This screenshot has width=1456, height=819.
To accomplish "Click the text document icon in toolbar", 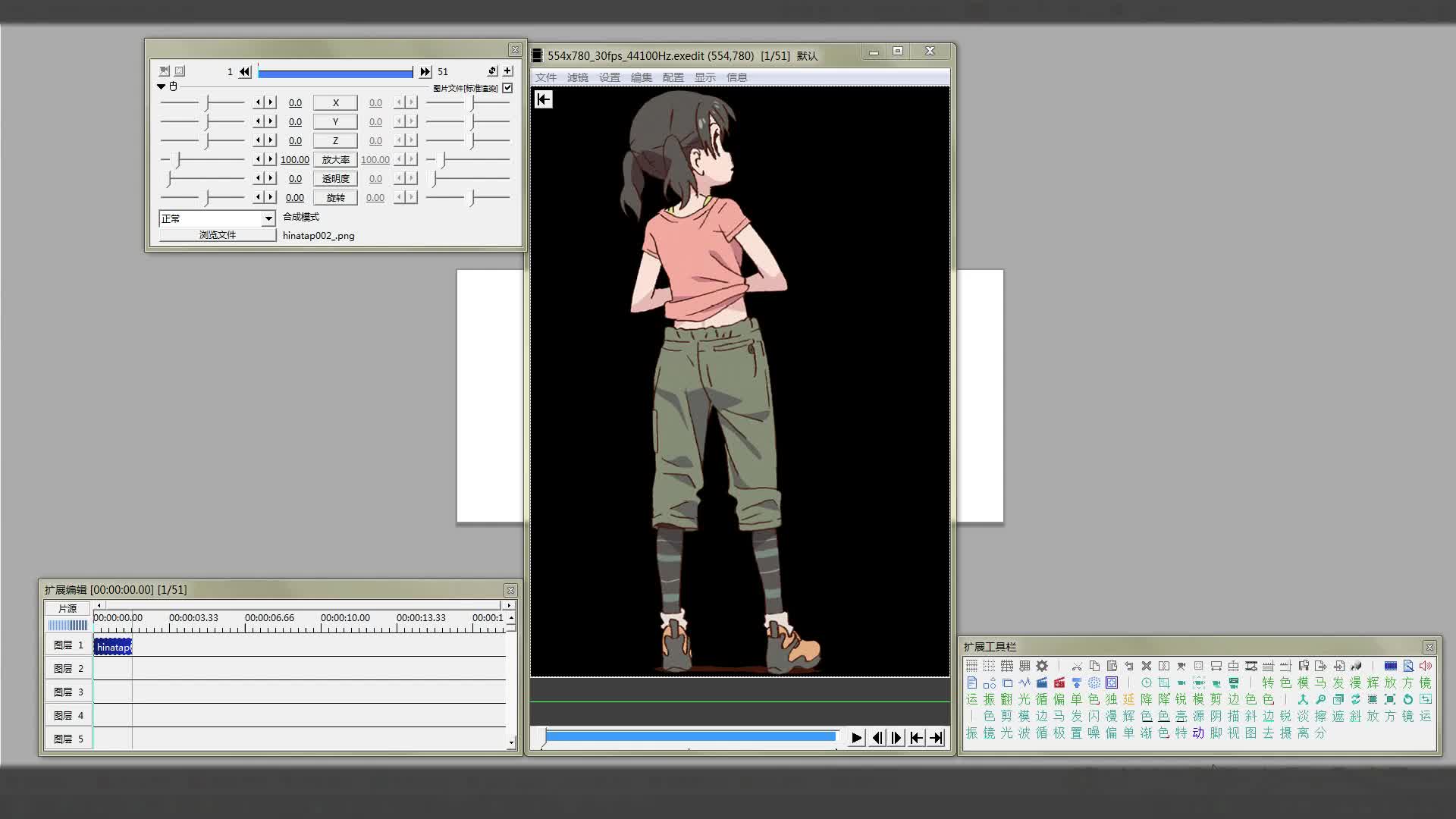I will 972,682.
